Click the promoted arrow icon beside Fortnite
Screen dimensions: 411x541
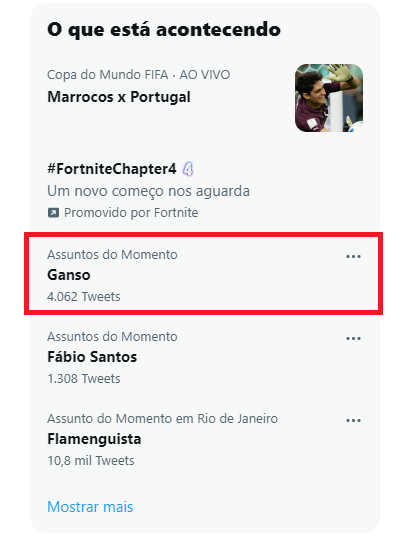point(53,213)
